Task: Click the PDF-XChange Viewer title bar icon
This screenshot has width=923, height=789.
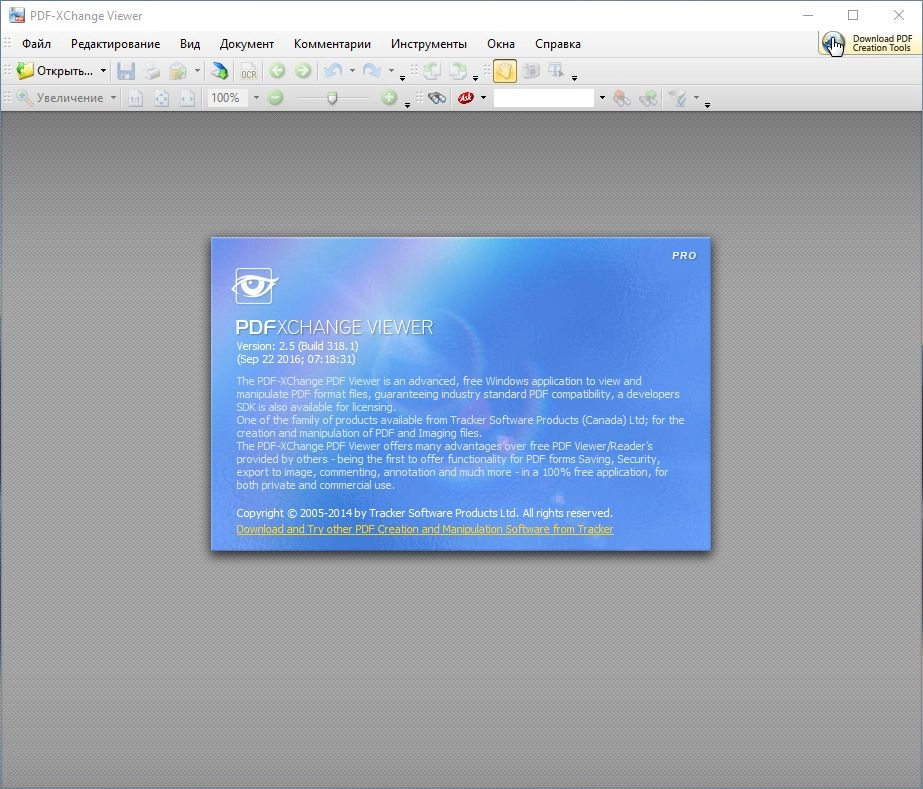Action: pyautogui.click(x=16, y=15)
